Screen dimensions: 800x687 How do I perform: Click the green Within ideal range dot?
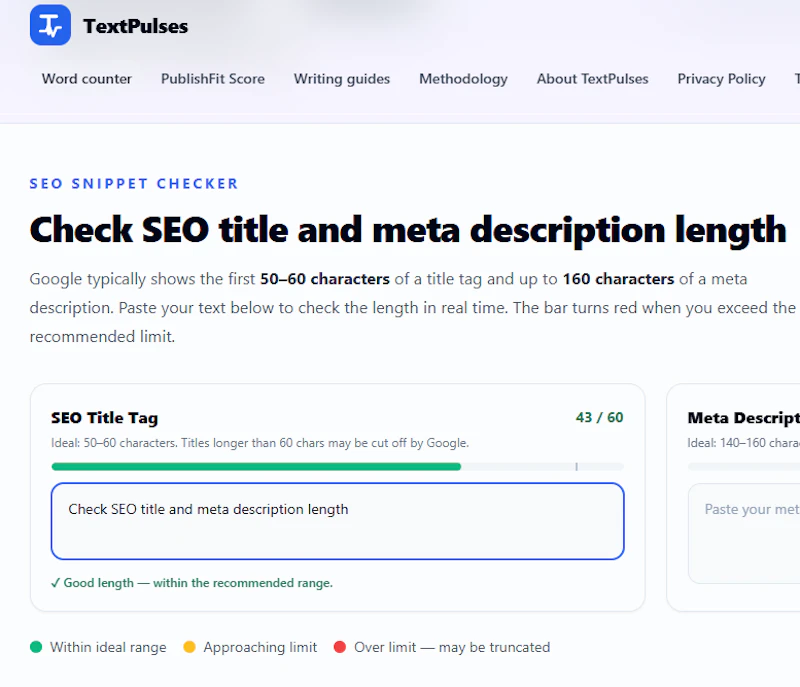(x=36, y=647)
